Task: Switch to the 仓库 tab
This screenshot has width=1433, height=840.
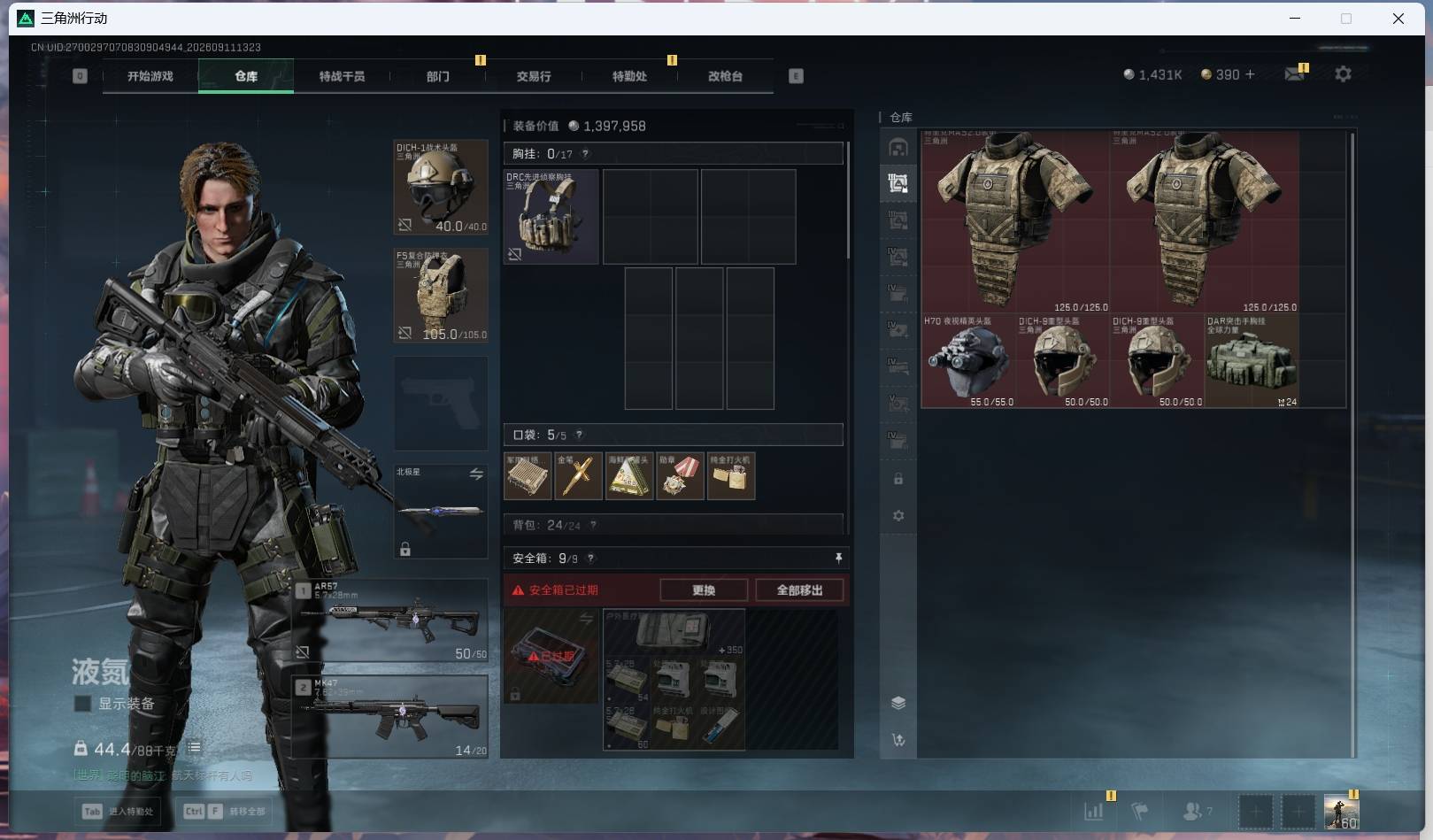Action: [246, 76]
